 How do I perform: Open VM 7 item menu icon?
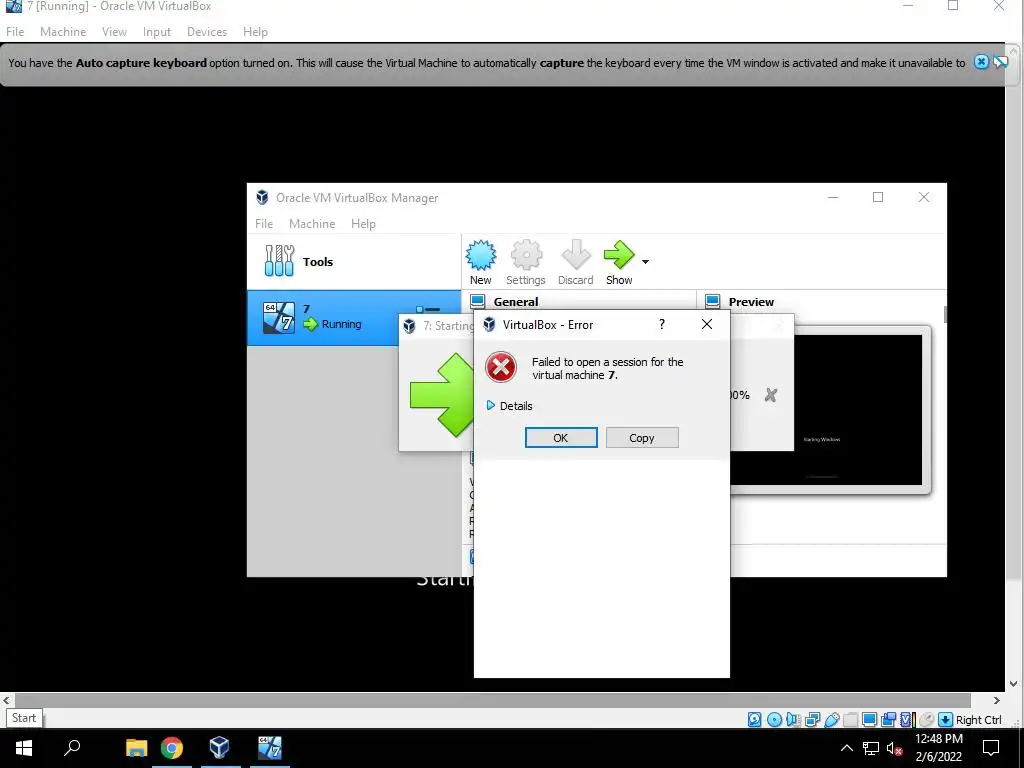coord(428,310)
